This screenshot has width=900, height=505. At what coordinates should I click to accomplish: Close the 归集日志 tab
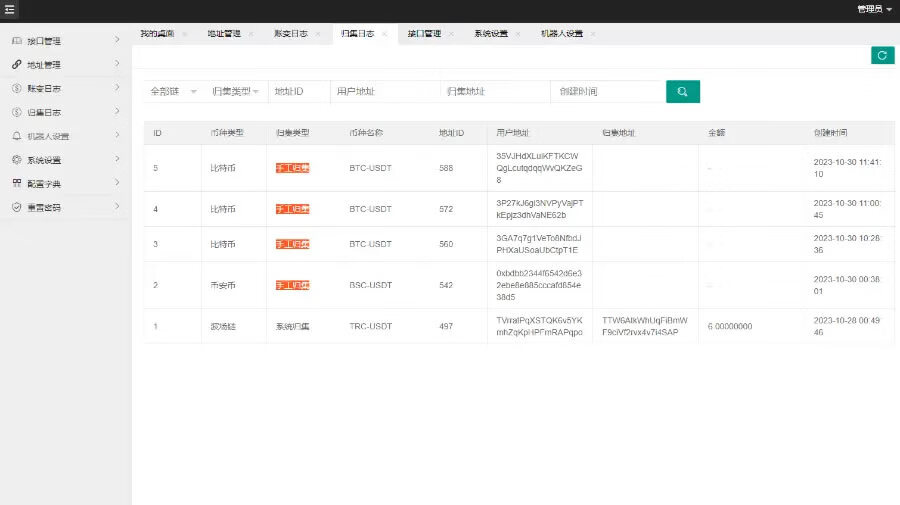tap(385, 34)
